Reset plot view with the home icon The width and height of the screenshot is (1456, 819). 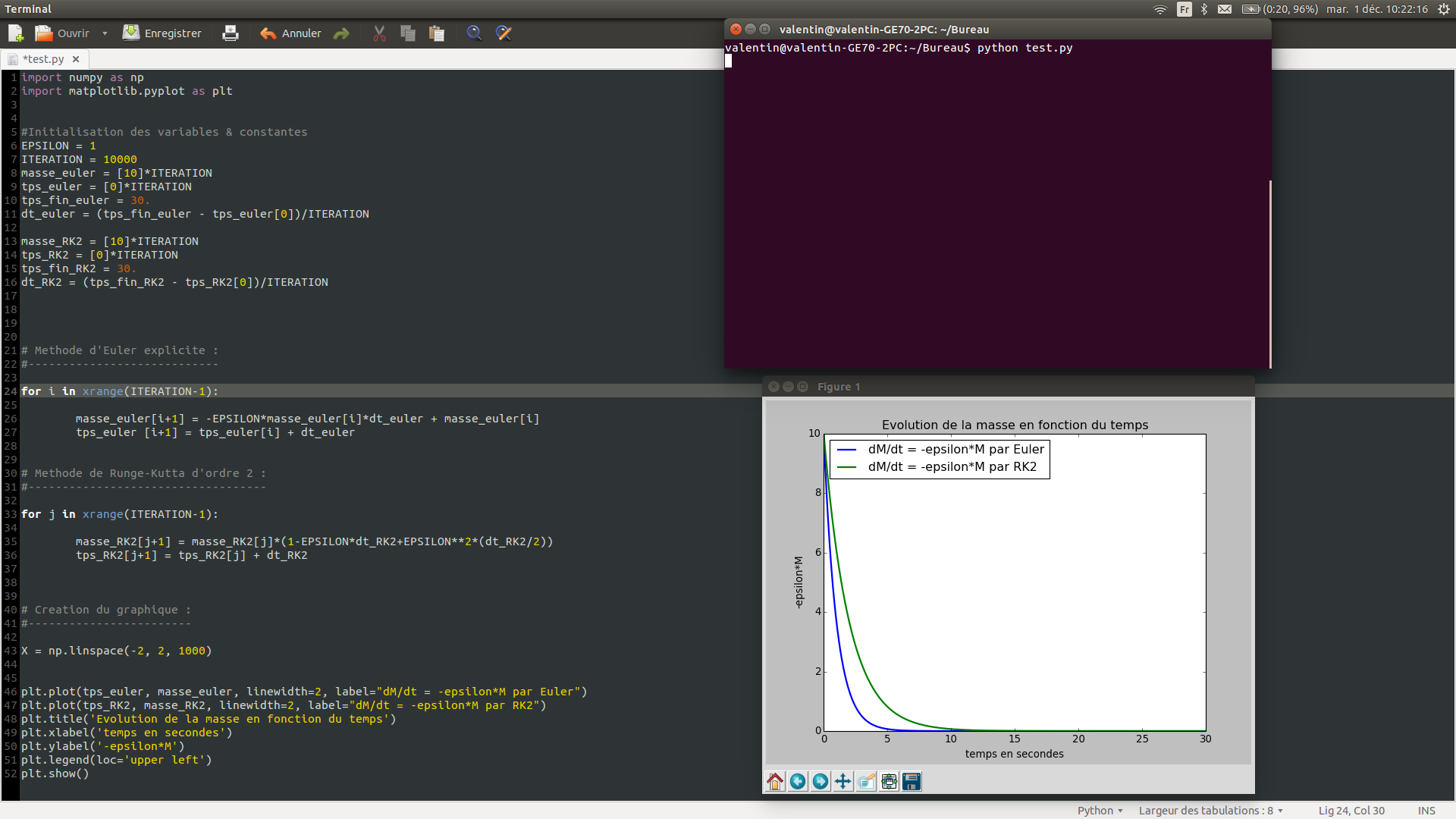(x=775, y=782)
